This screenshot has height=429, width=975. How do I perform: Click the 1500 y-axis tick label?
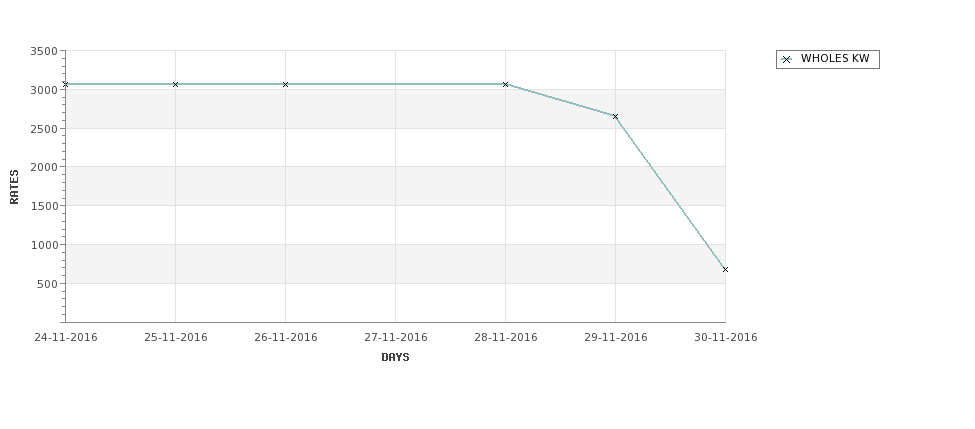(x=44, y=206)
